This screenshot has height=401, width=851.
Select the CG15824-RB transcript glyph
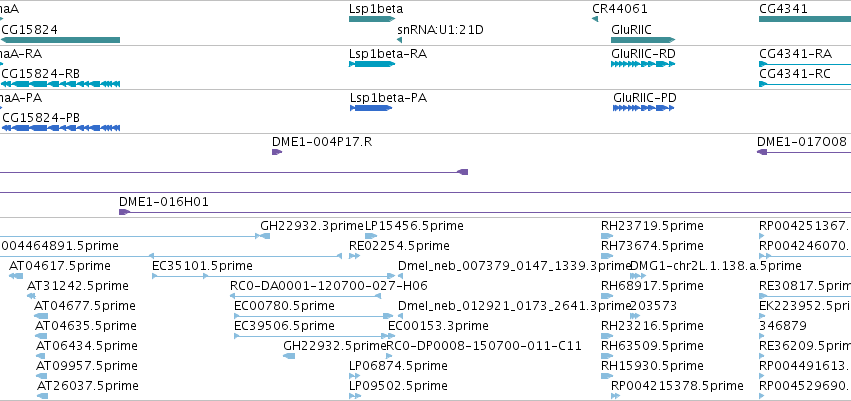tap(60, 84)
